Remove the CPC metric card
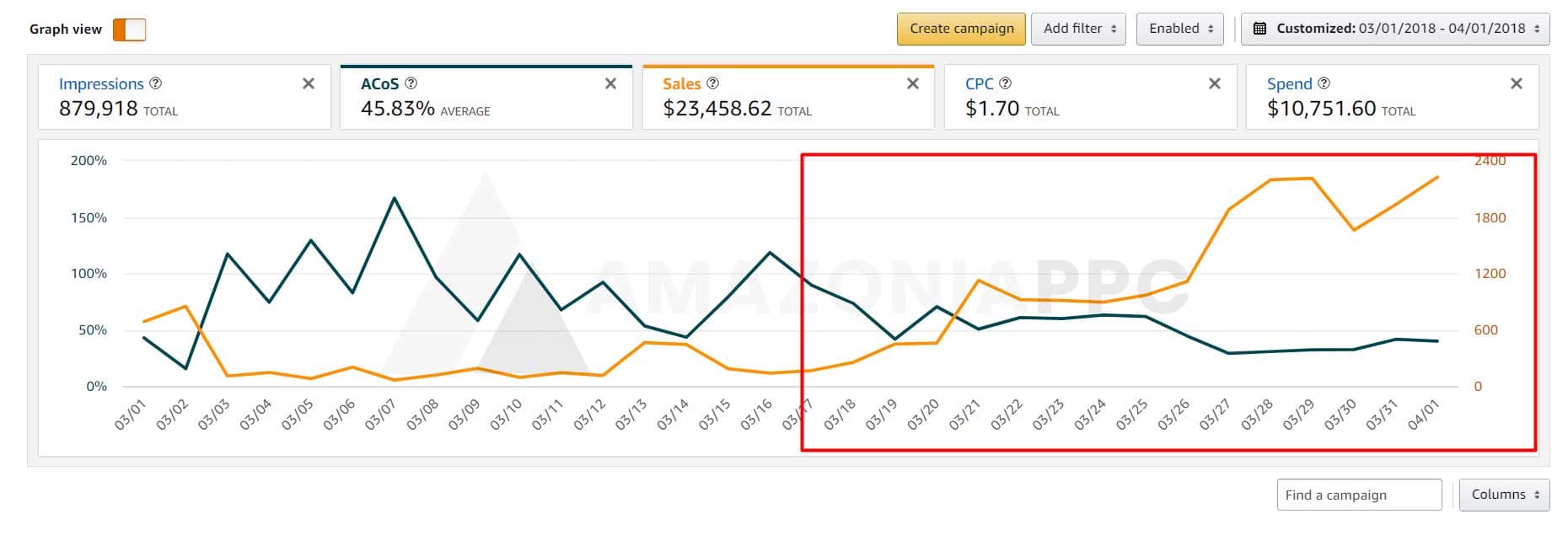The height and width of the screenshot is (546, 1568). coord(1215,83)
